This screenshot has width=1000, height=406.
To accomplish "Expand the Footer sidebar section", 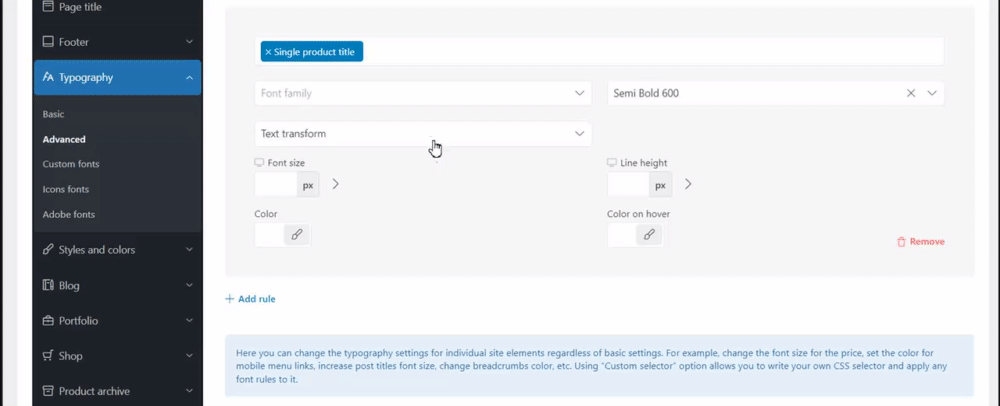I will tap(117, 42).
